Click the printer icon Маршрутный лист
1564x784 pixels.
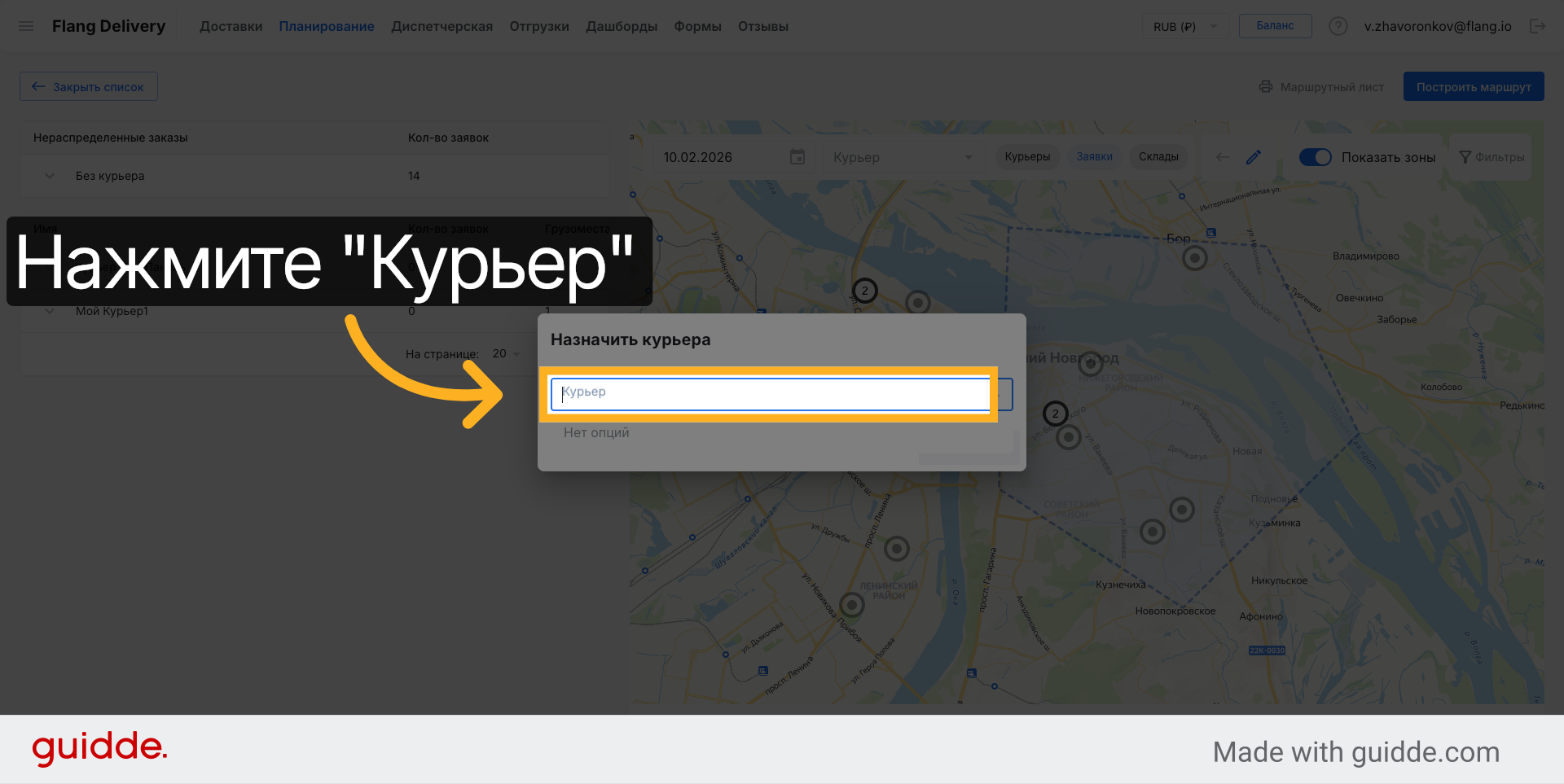click(1266, 87)
